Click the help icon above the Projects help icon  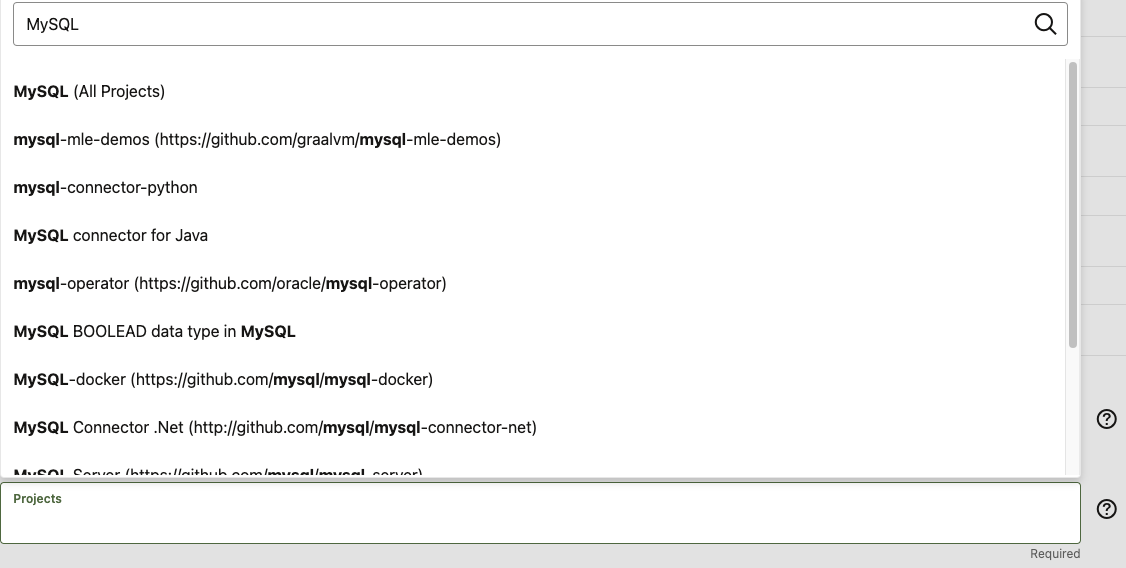pos(1107,419)
